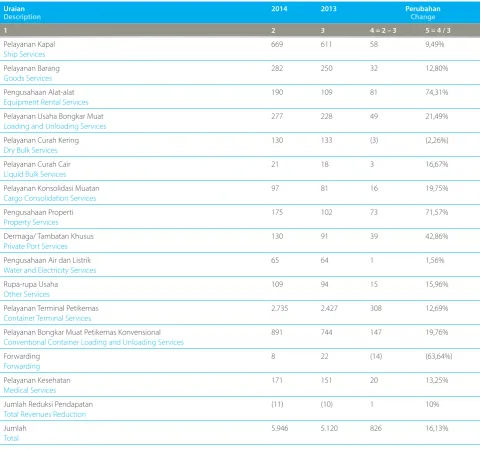Click value '2.735' for Terminal Petikemas
480x450 pixels.
[x=279, y=308]
